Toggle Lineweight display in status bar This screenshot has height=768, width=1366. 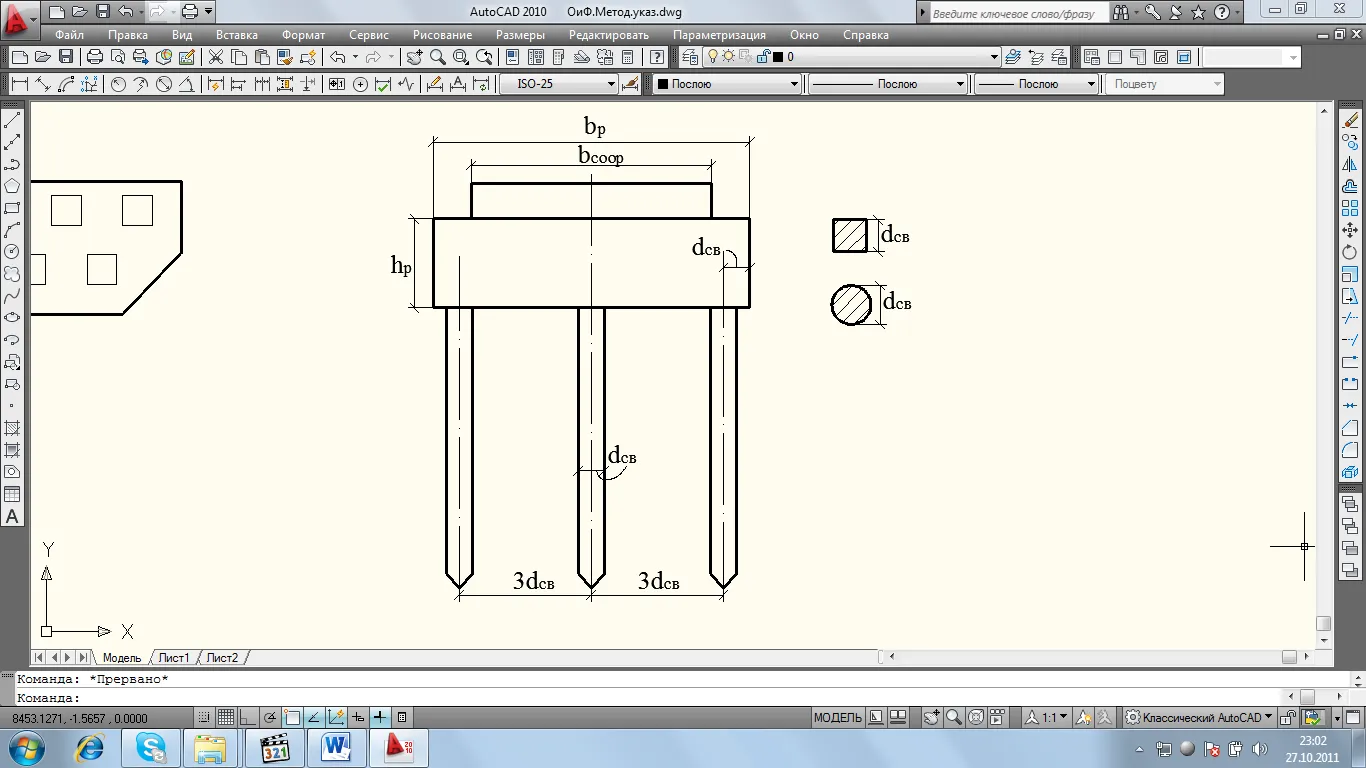pyautogui.click(x=380, y=717)
